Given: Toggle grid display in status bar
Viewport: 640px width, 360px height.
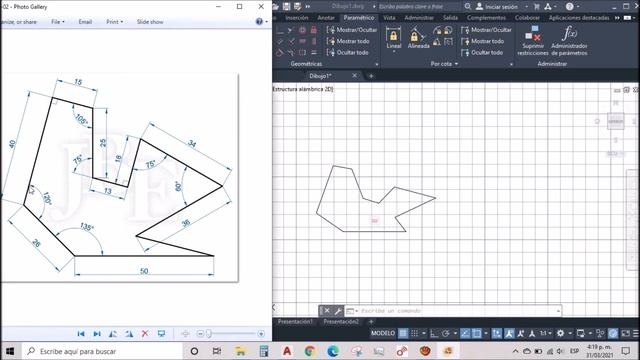Looking at the screenshot, I should pos(403,333).
